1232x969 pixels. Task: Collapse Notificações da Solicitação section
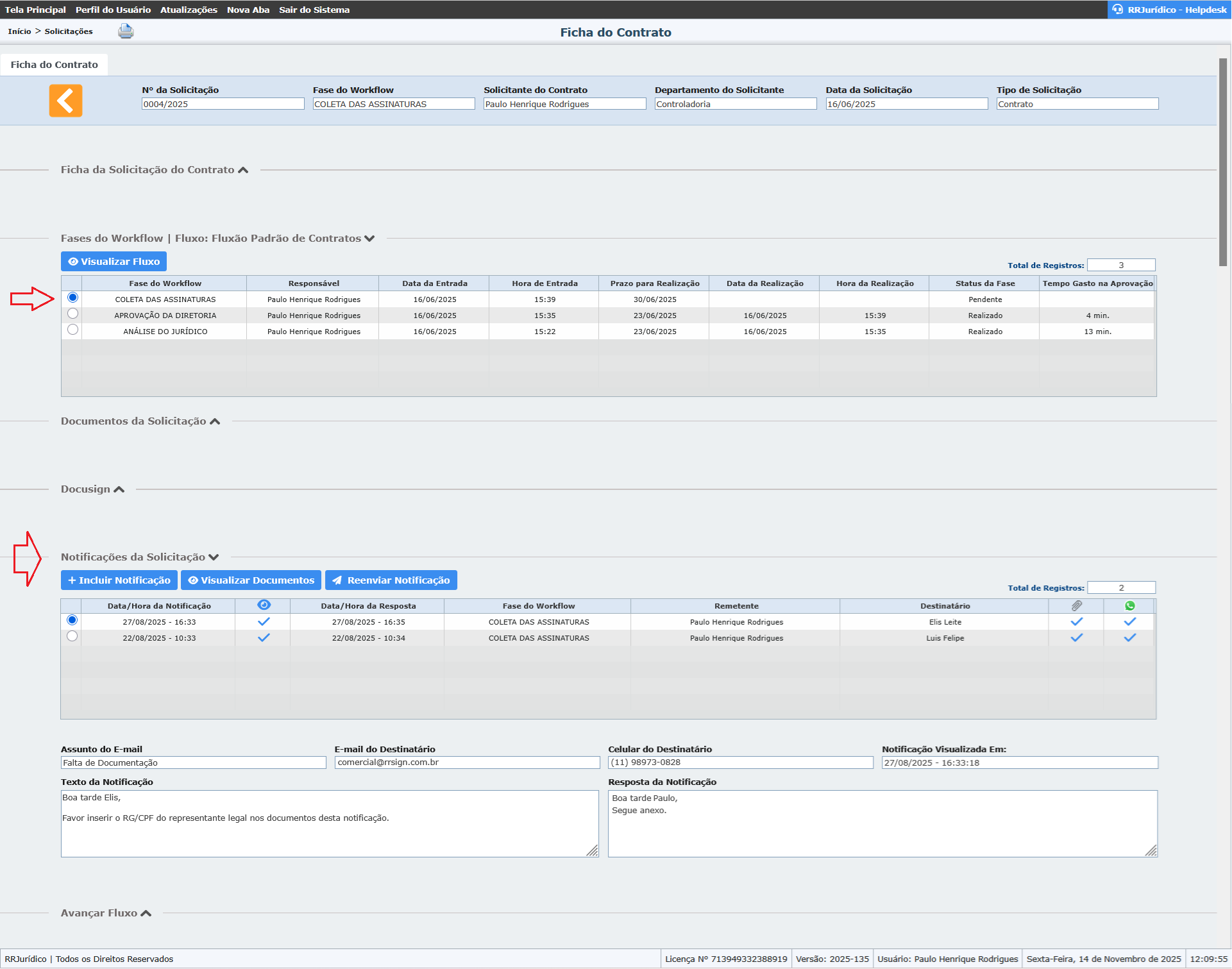coord(214,557)
